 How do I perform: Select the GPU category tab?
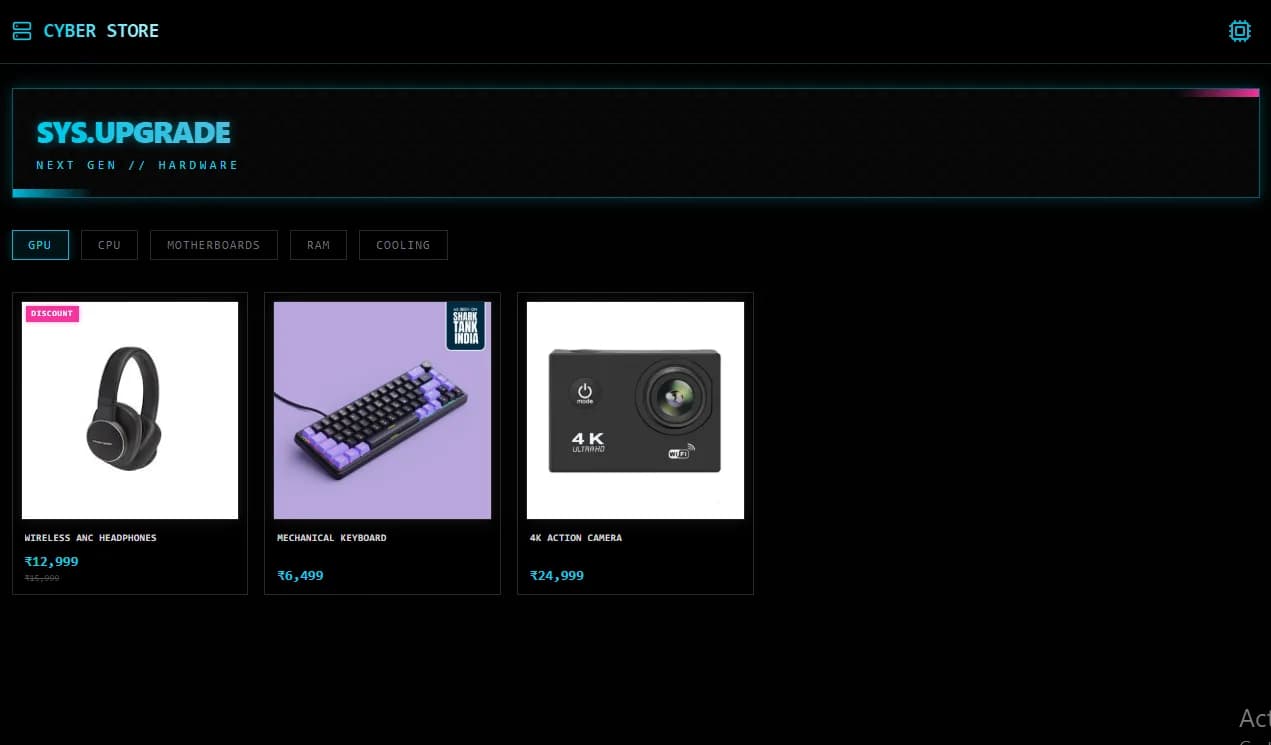tap(40, 245)
